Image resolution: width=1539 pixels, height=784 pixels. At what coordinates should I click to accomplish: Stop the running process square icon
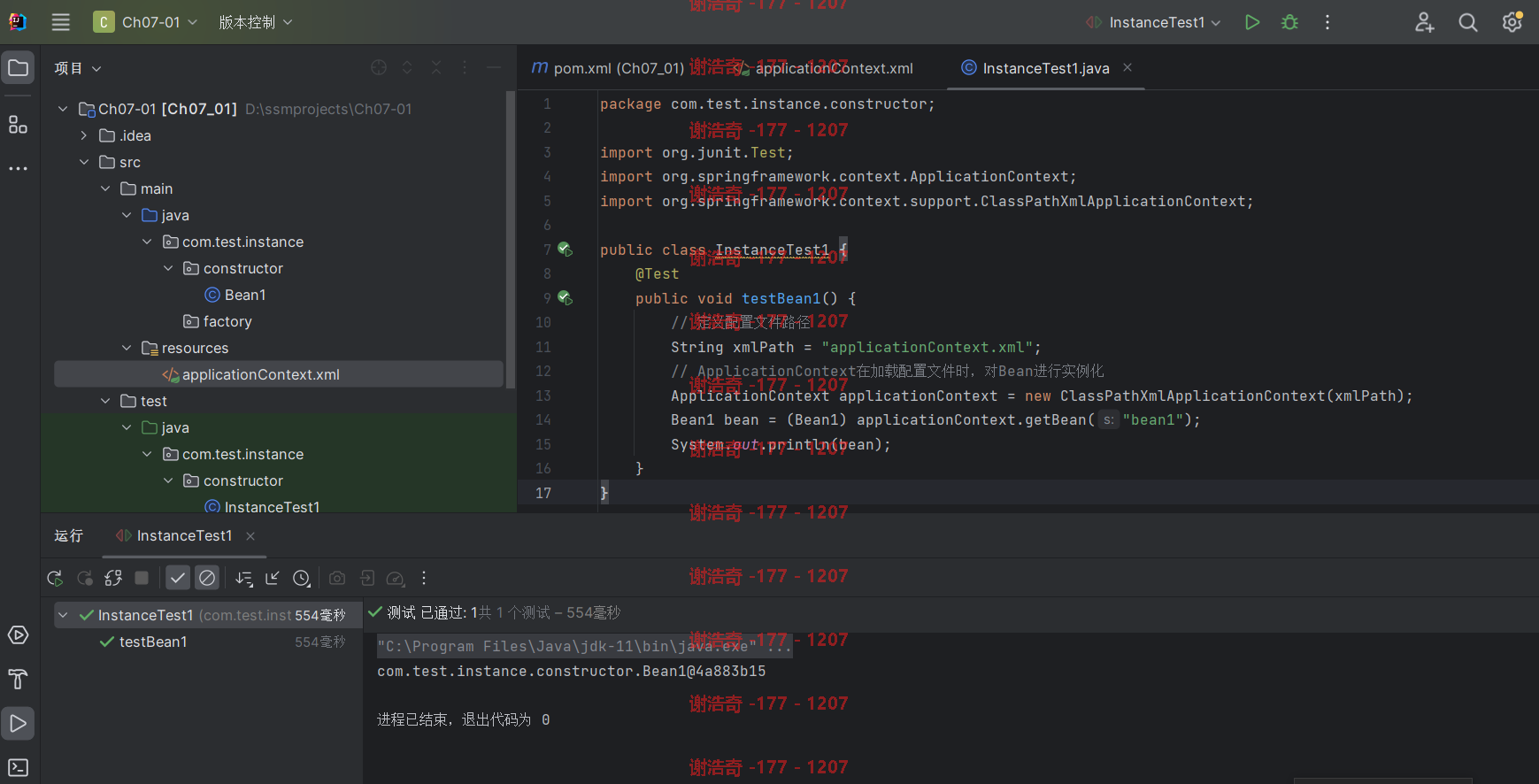[x=142, y=578]
